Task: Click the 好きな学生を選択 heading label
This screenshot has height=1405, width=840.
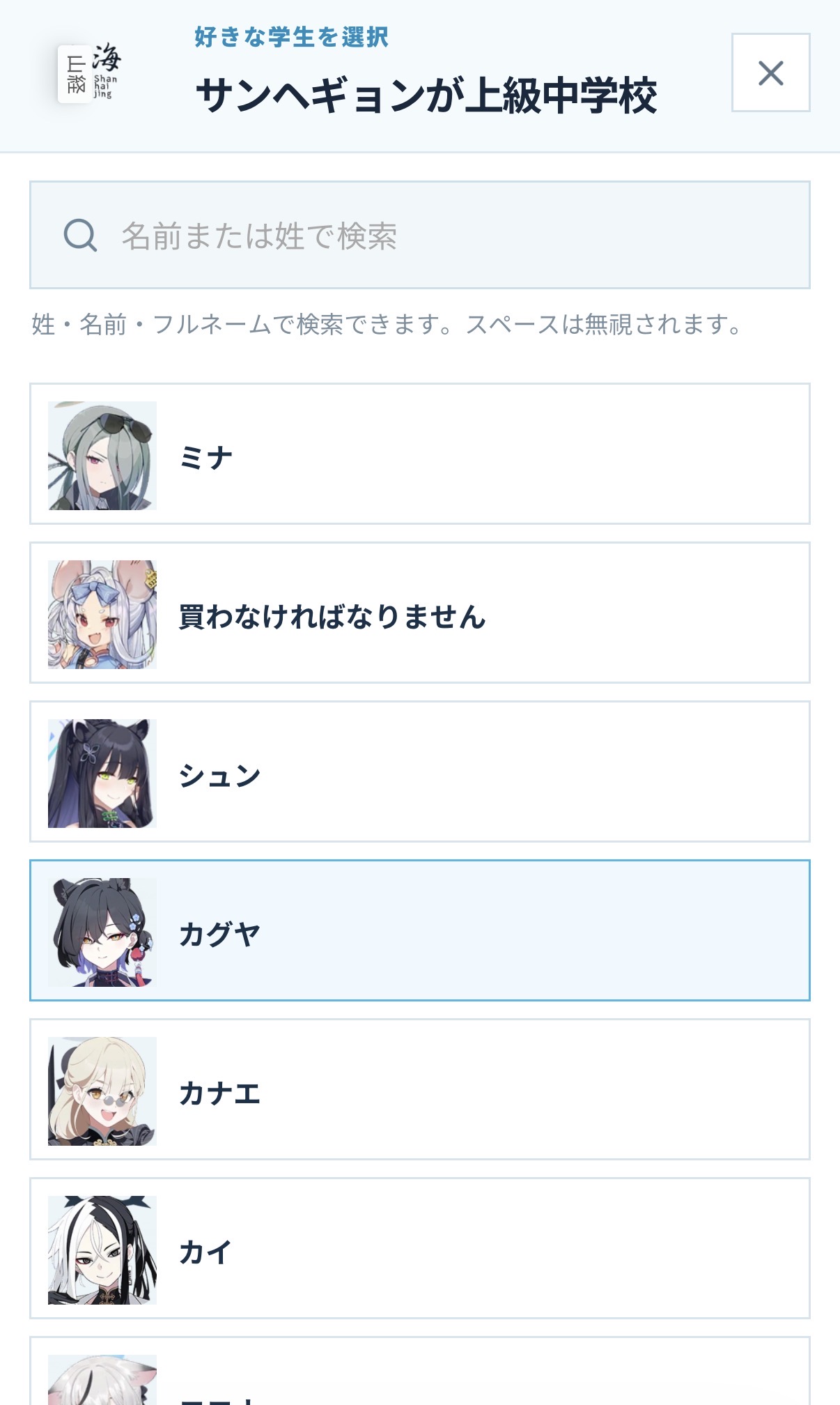Action: (x=292, y=37)
